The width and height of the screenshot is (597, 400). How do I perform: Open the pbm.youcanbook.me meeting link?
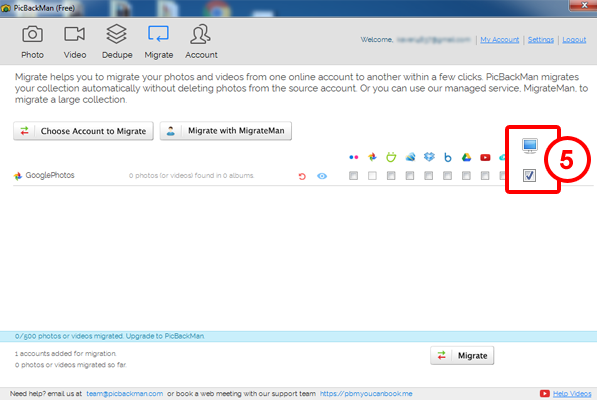pyautogui.click(x=366, y=394)
